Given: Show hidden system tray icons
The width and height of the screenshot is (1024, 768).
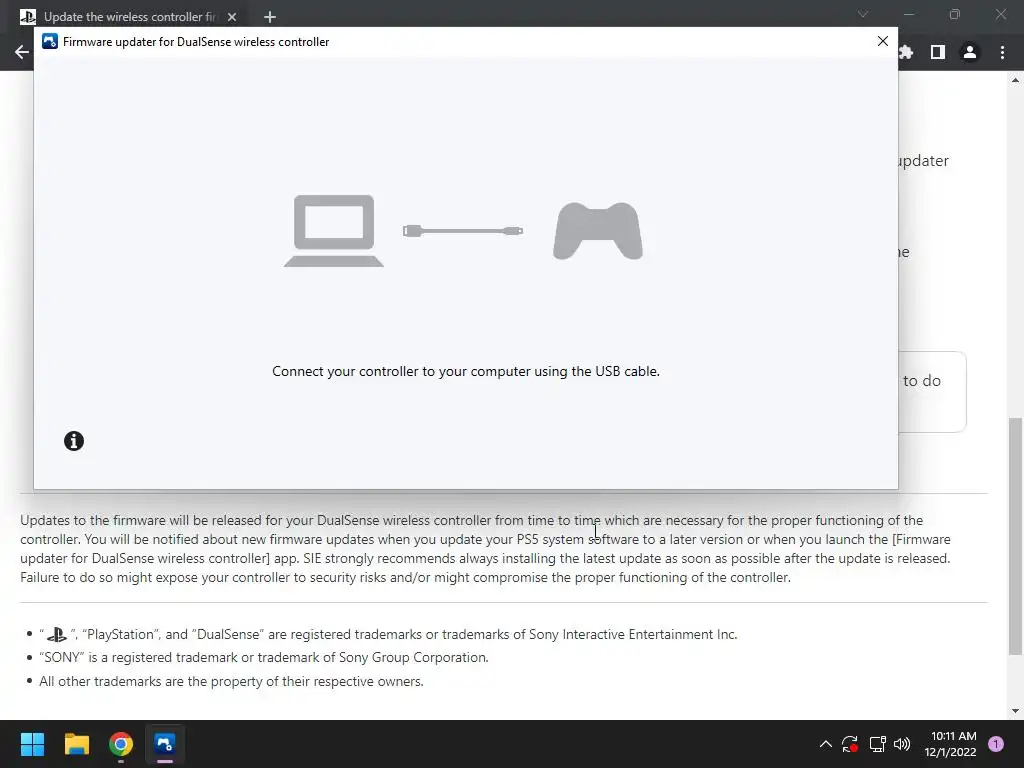Looking at the screenshot, I should pos(825,744).
